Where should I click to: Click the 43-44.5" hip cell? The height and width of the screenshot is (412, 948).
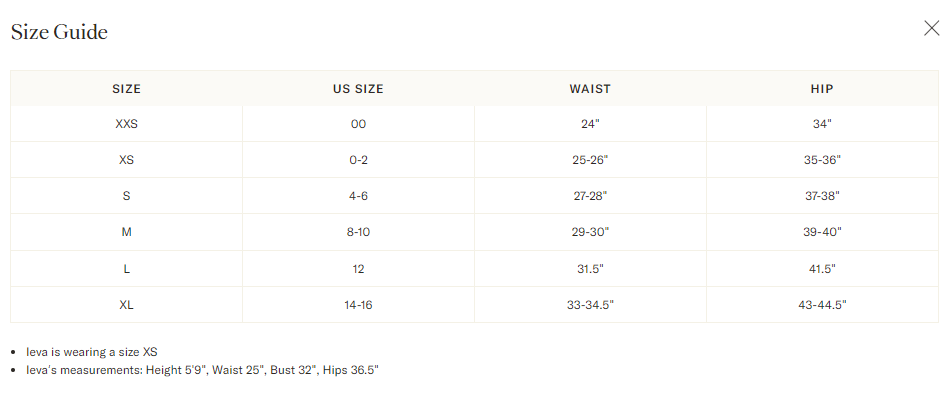[822, 304]
